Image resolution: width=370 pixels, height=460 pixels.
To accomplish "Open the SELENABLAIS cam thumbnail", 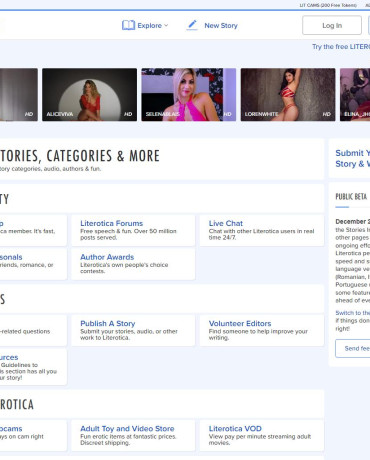I will 189,95.
